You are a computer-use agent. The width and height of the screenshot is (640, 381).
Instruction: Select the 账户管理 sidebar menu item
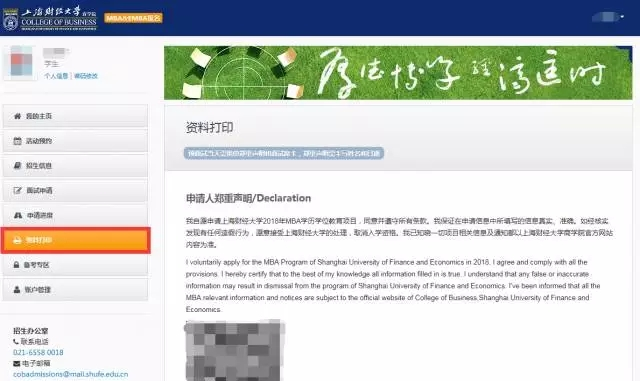(75, 290)
